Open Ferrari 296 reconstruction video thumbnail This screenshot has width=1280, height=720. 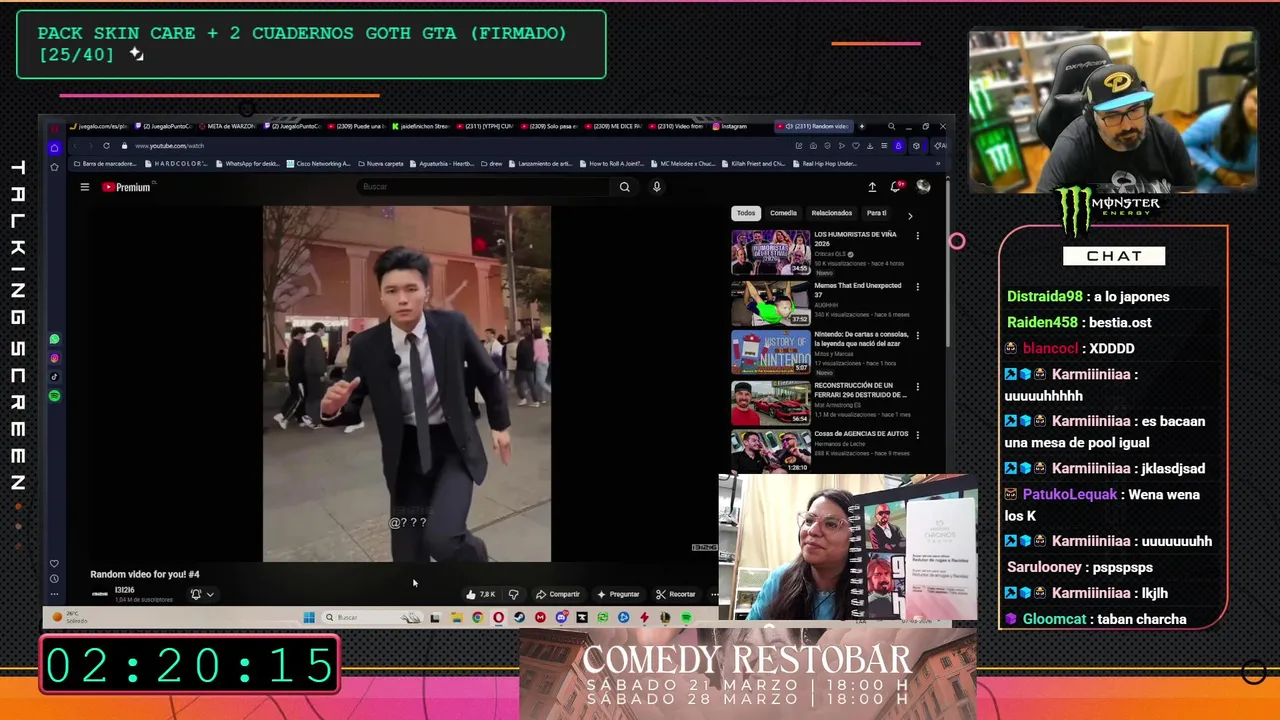770,402
